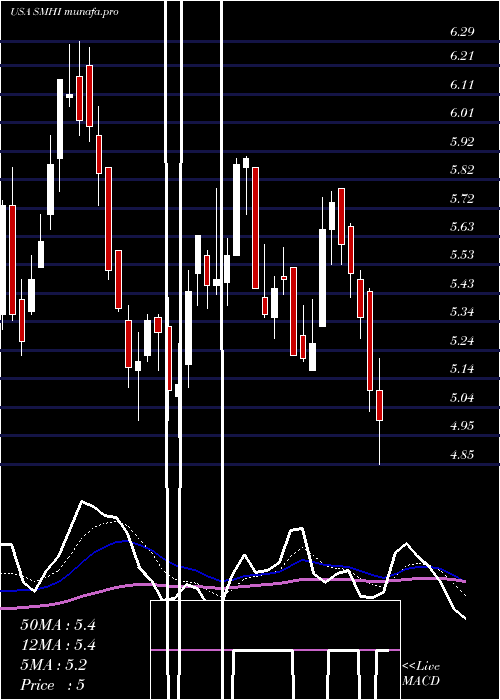Click the 5.63 price level label
This screenshot has width=500, height=700.
click(x=462, y=227)
